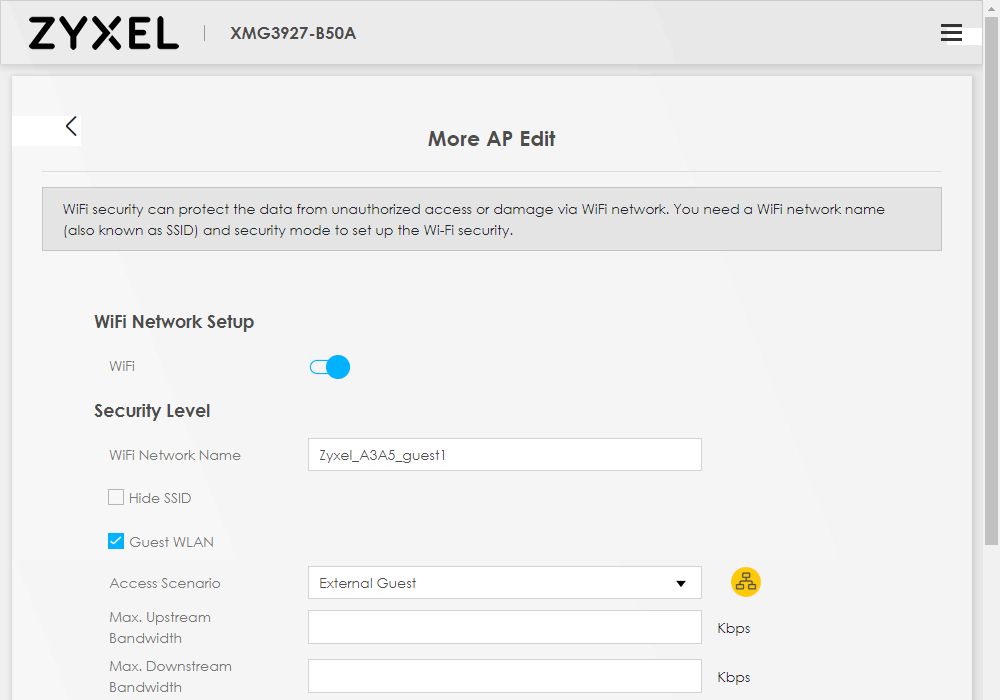The image size is (1000, 700).
Task: Focus the Max. Downstream Bandwidth field
Action: coord(504,677)
